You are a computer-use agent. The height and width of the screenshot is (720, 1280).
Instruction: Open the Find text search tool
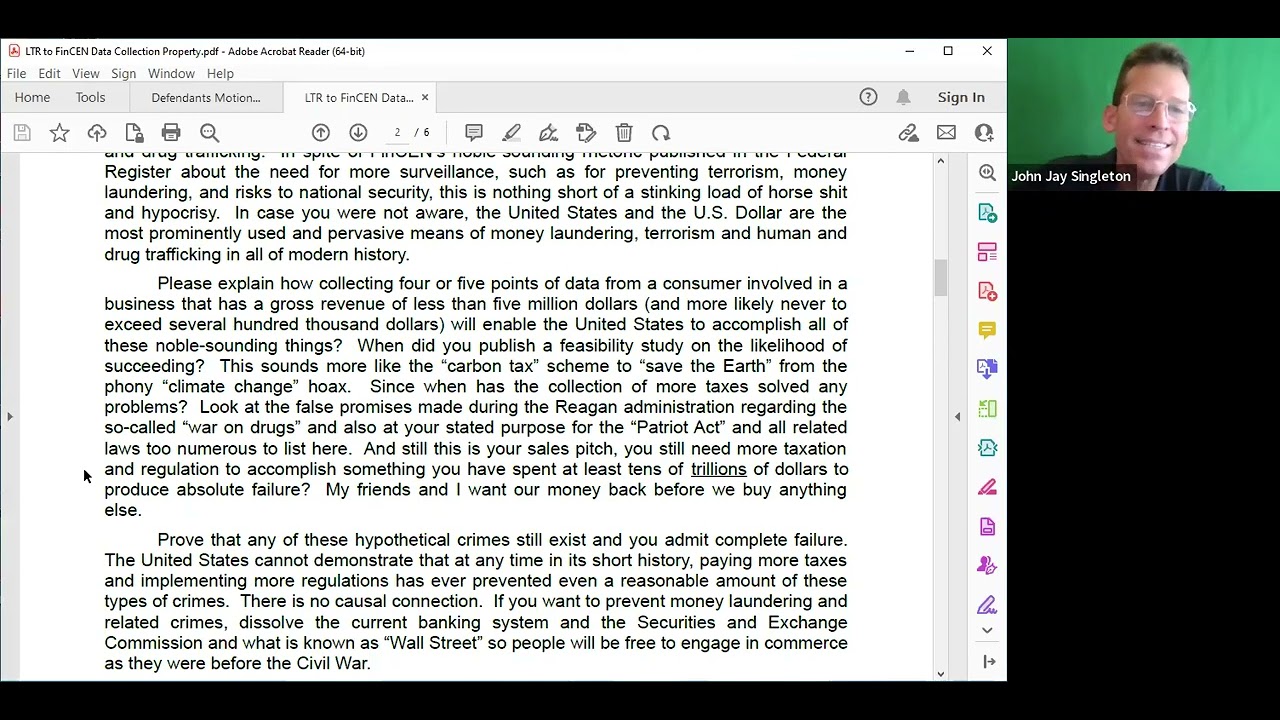pyautogui.click(x=209, y=133)
